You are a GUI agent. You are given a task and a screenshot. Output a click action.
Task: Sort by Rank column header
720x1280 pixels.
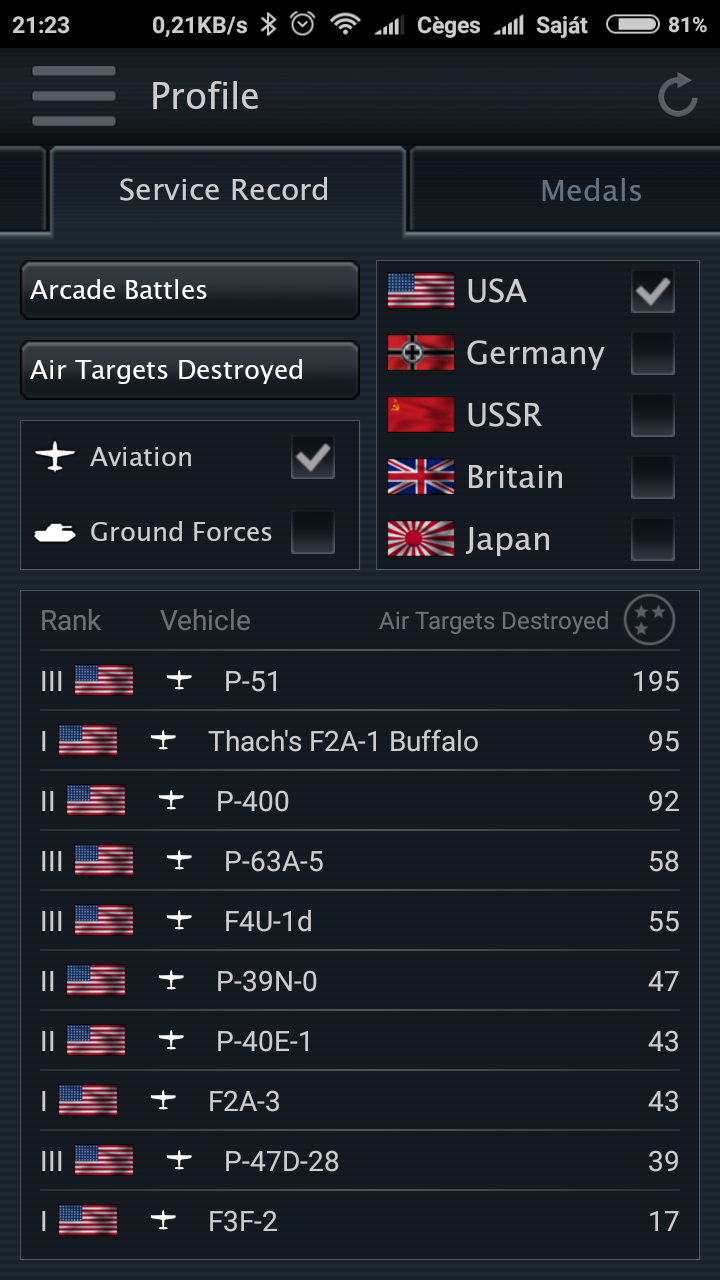point(70,620)
